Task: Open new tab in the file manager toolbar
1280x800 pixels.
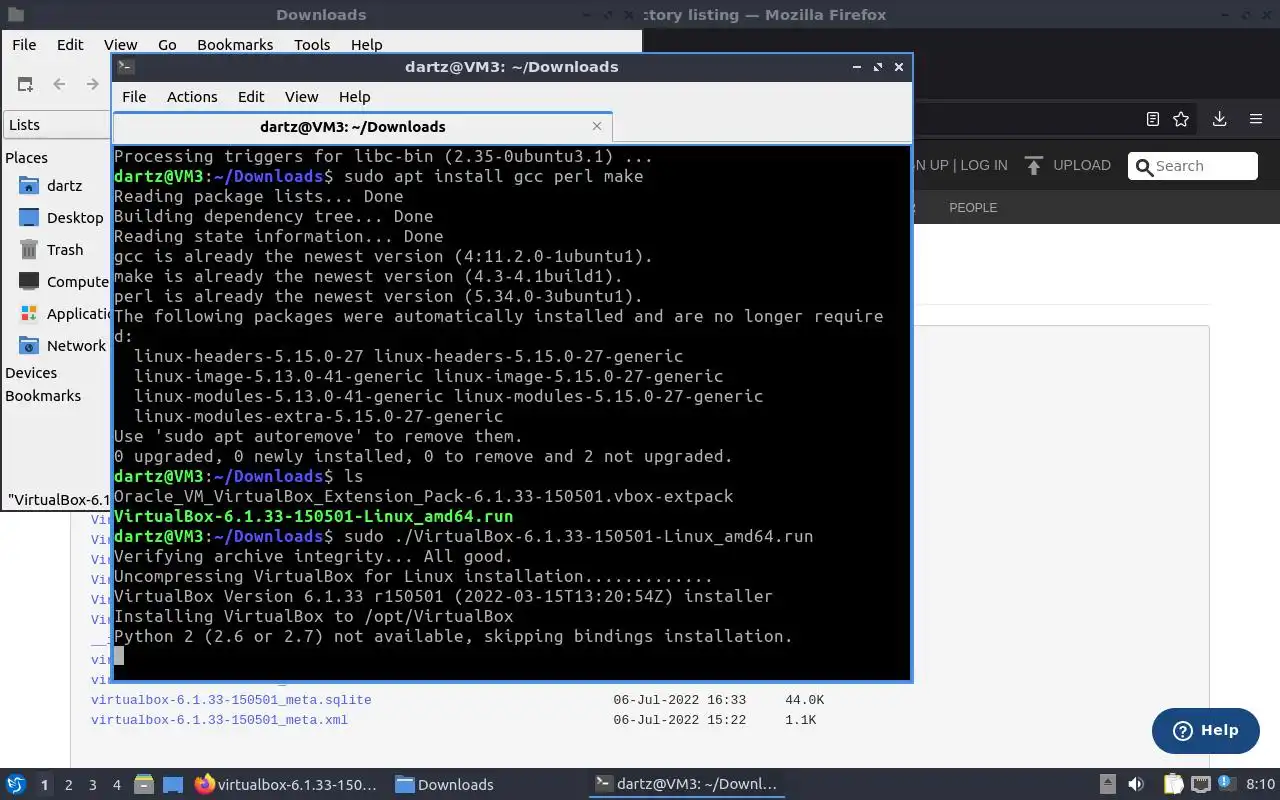Action: (x=25, y=85)
